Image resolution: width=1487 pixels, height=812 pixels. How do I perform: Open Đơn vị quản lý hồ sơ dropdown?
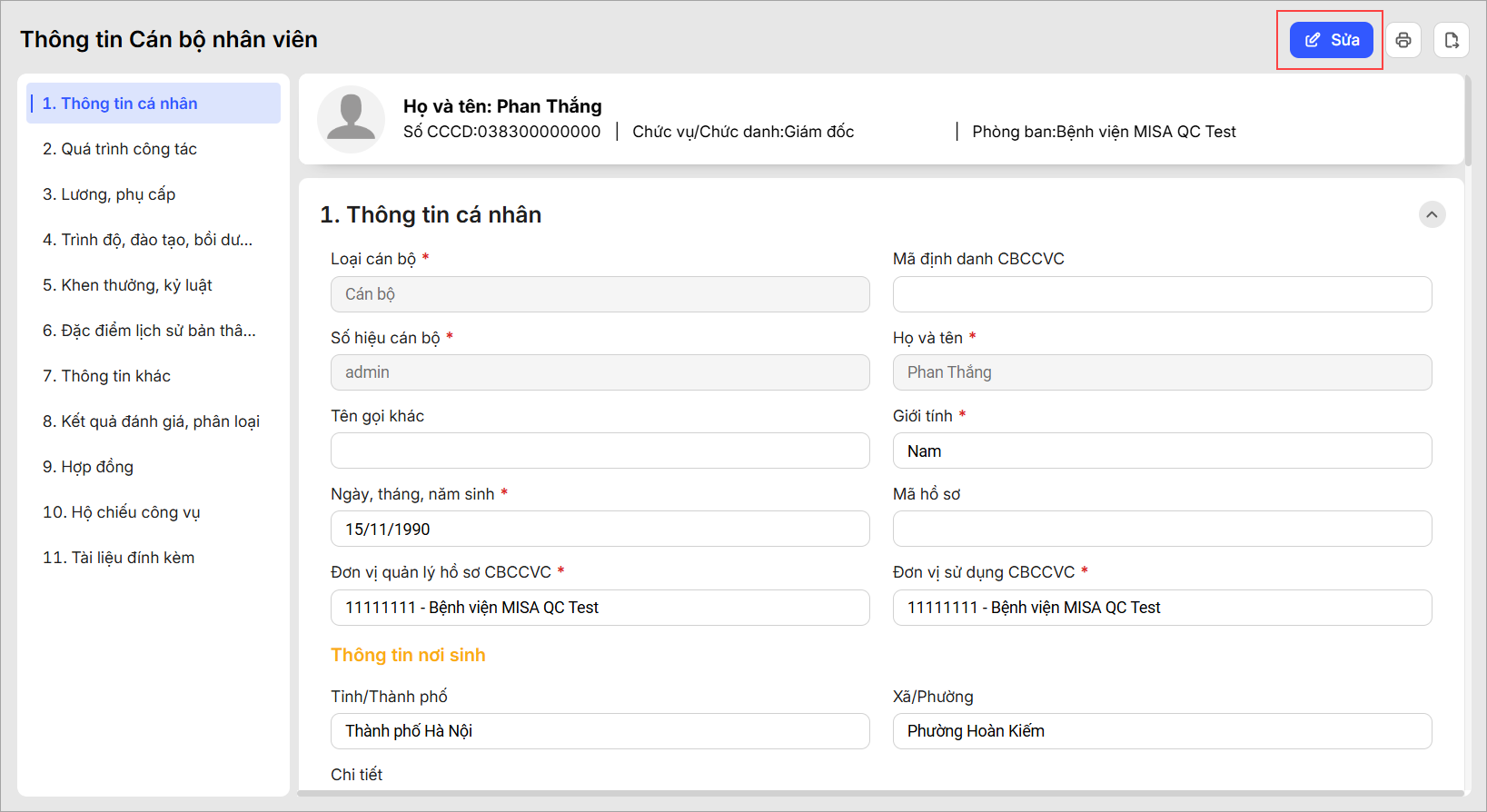coord(600,608)
